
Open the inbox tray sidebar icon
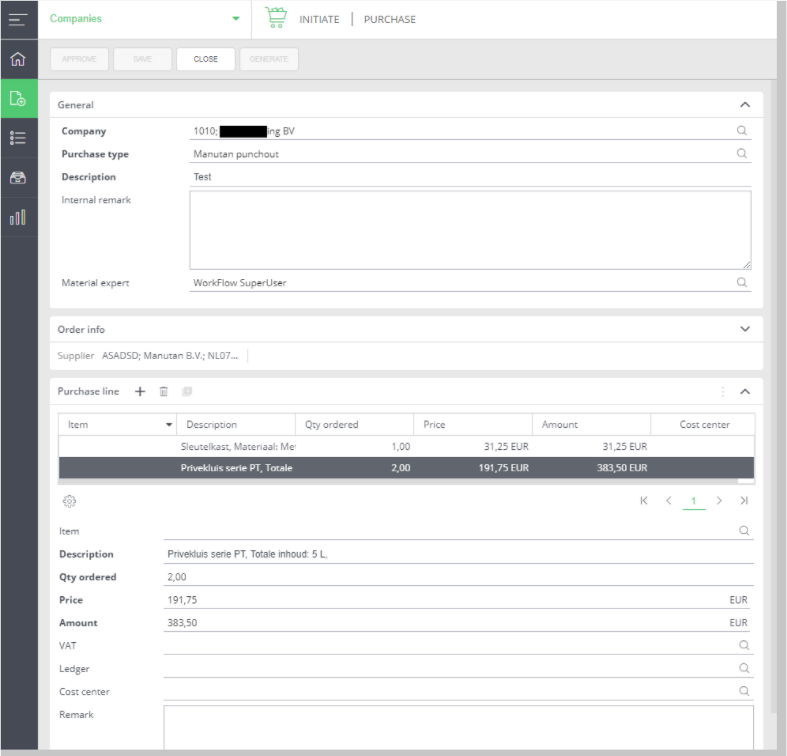point(18,177)
